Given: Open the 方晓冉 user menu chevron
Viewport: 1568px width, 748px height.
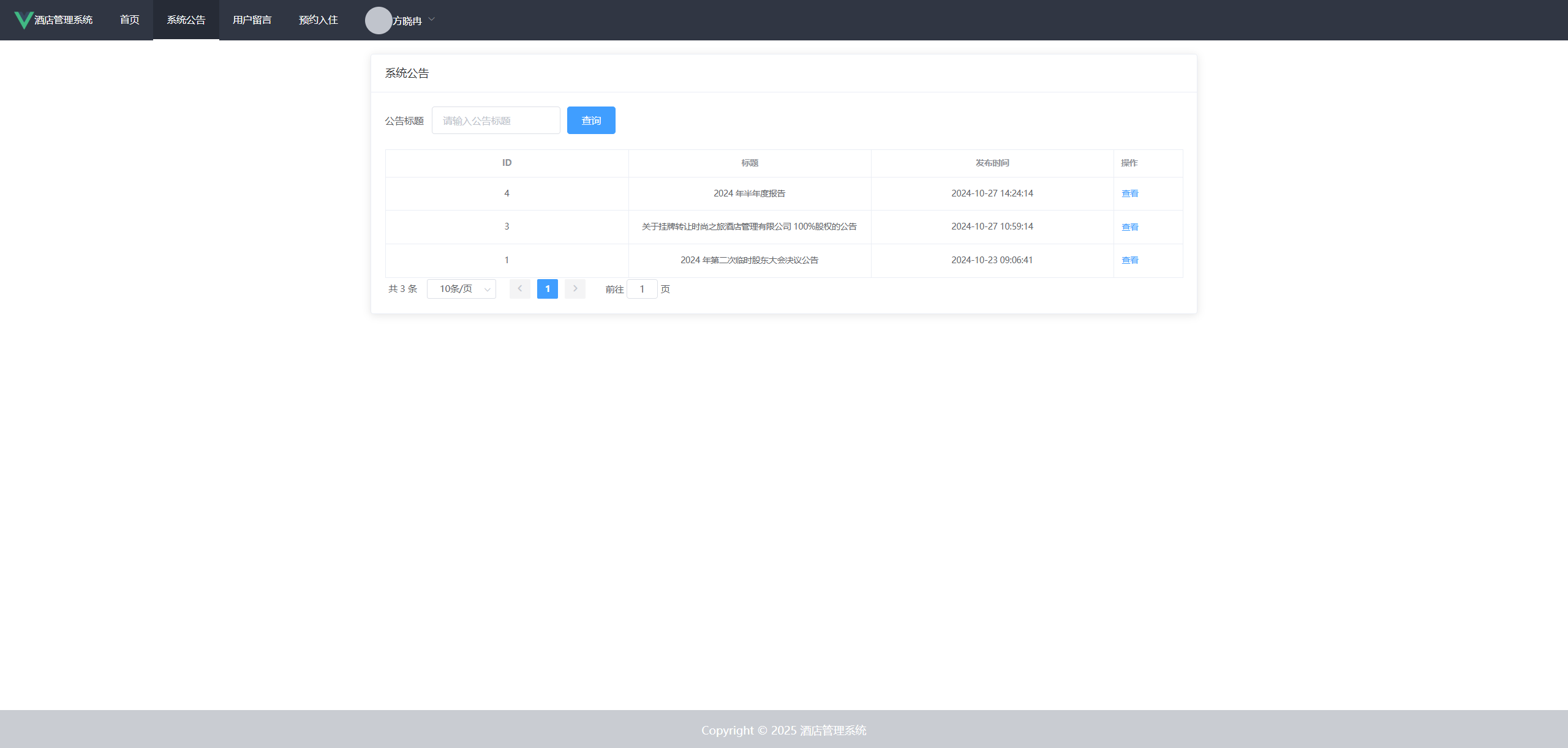Looking at the screenshot, I should (432, 20).
